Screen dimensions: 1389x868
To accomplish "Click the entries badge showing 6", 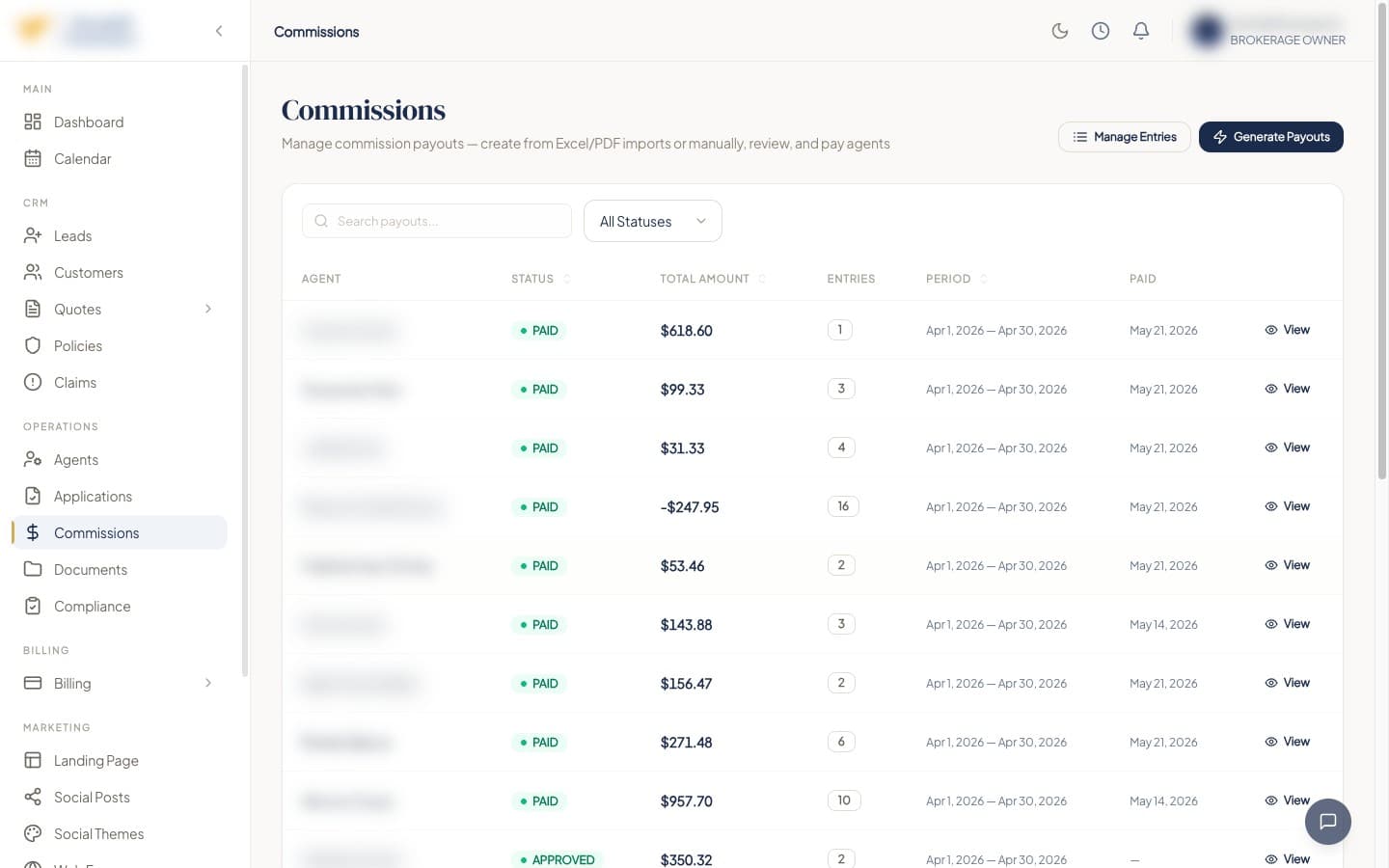I will coord(841,742).
